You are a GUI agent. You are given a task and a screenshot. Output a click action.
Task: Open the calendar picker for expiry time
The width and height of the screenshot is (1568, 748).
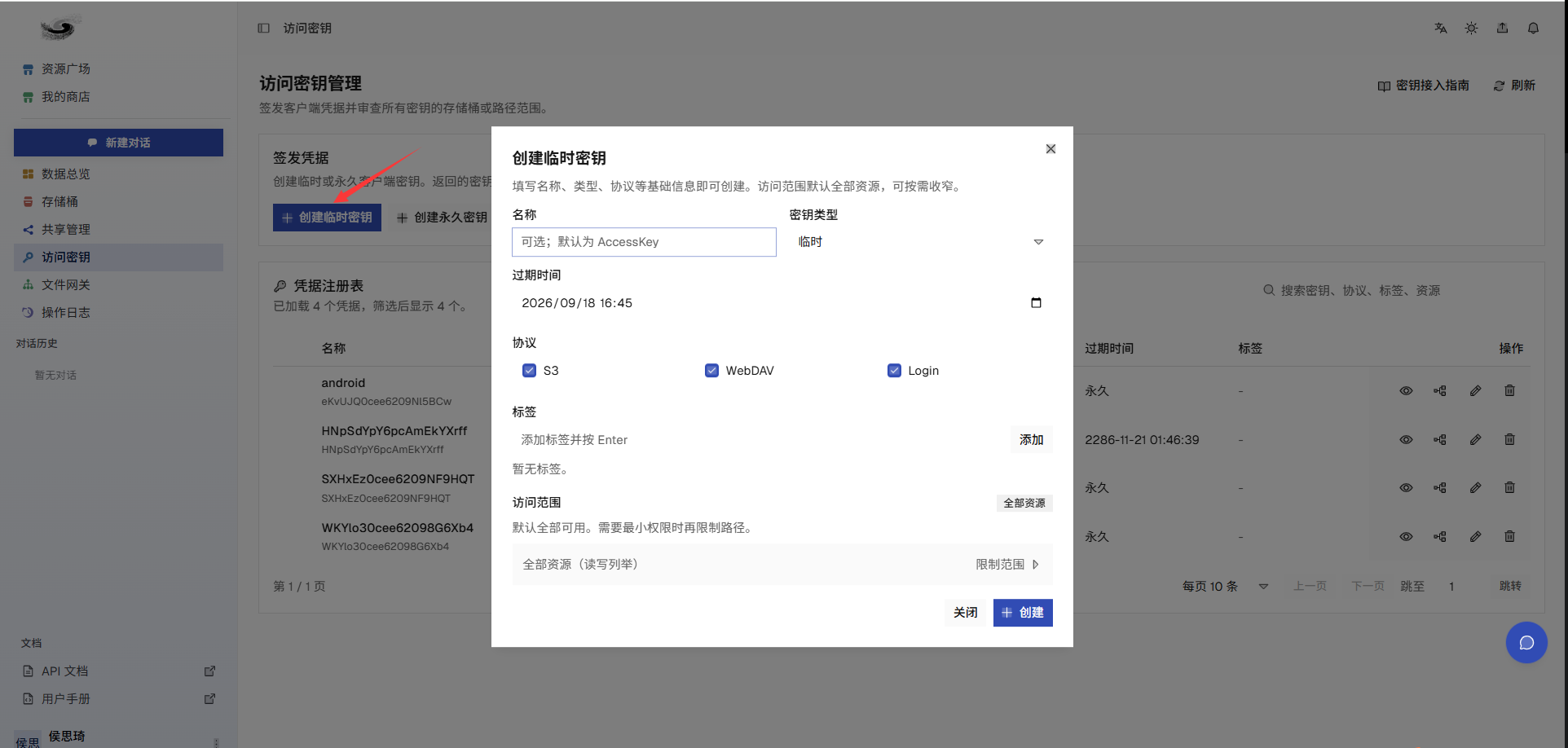1036,302
